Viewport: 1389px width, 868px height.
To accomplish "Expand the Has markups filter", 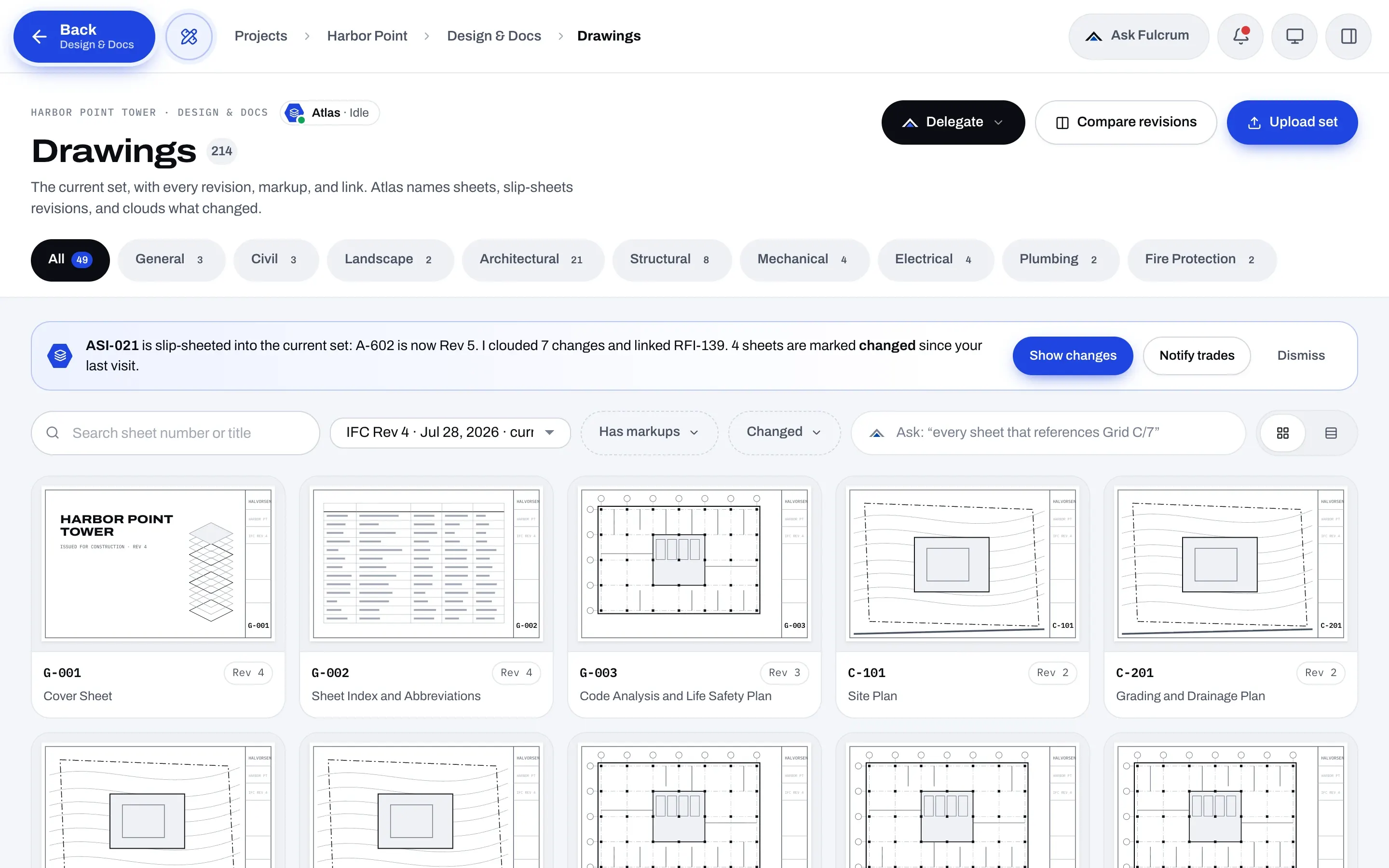I will click(649, 432).
